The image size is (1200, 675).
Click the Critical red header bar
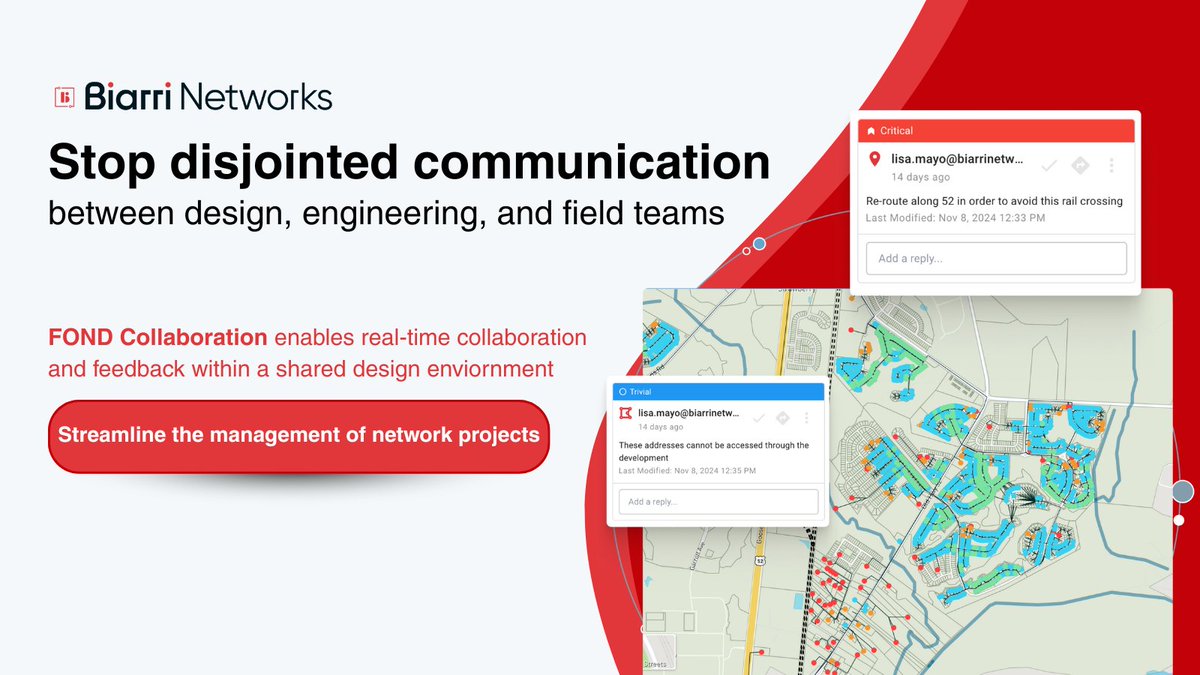[x=997, y=131]
